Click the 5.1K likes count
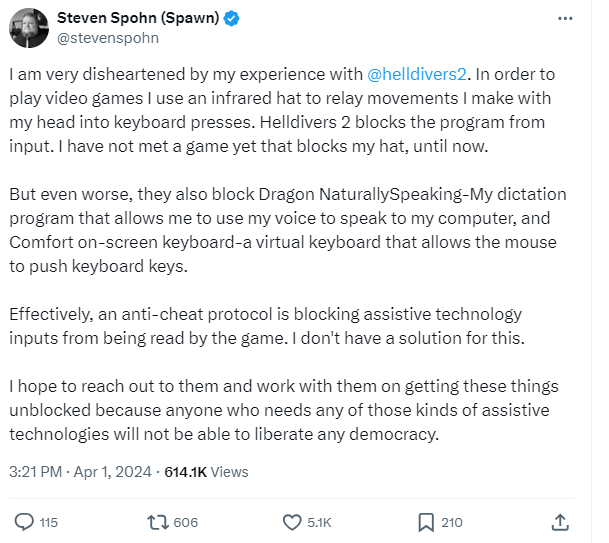This screenshot has width=609, height=543. 322,522
